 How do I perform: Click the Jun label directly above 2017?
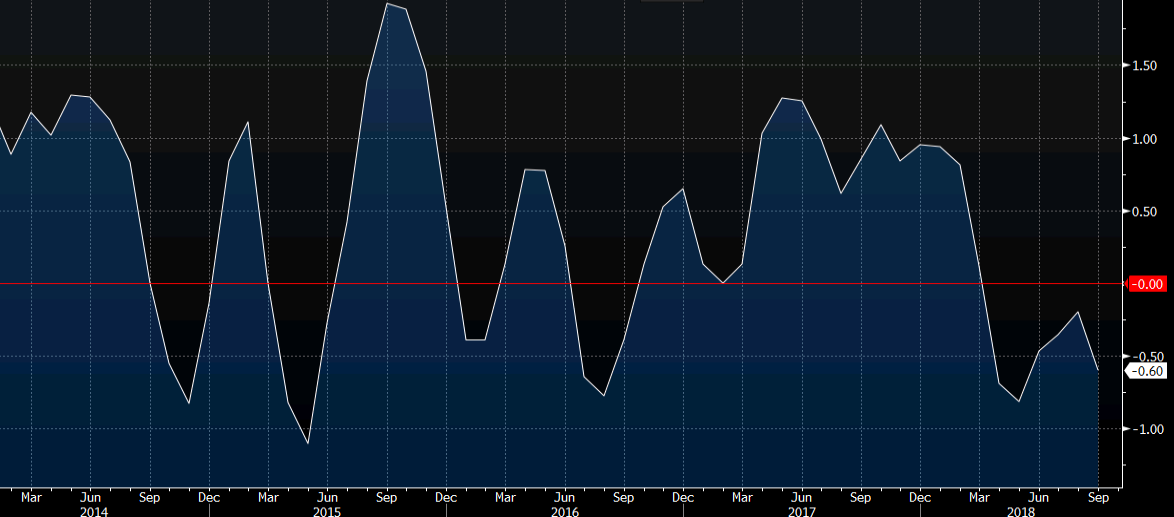(801, 497)
